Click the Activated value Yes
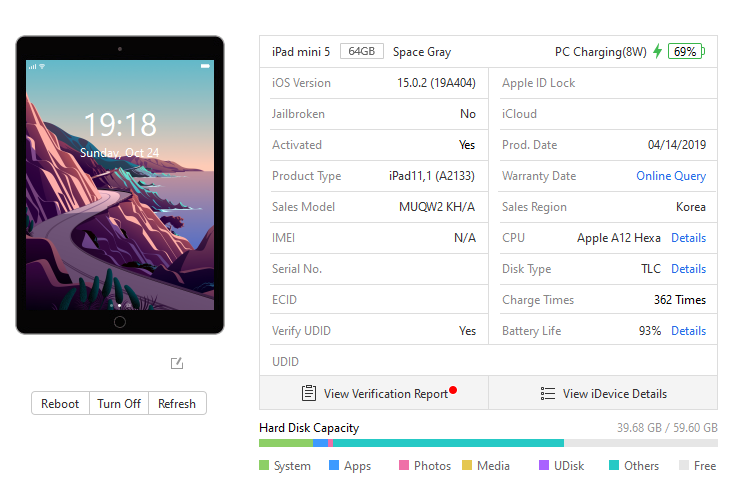The width and height of the screenshot is (741, 493). tap(467, 145)
